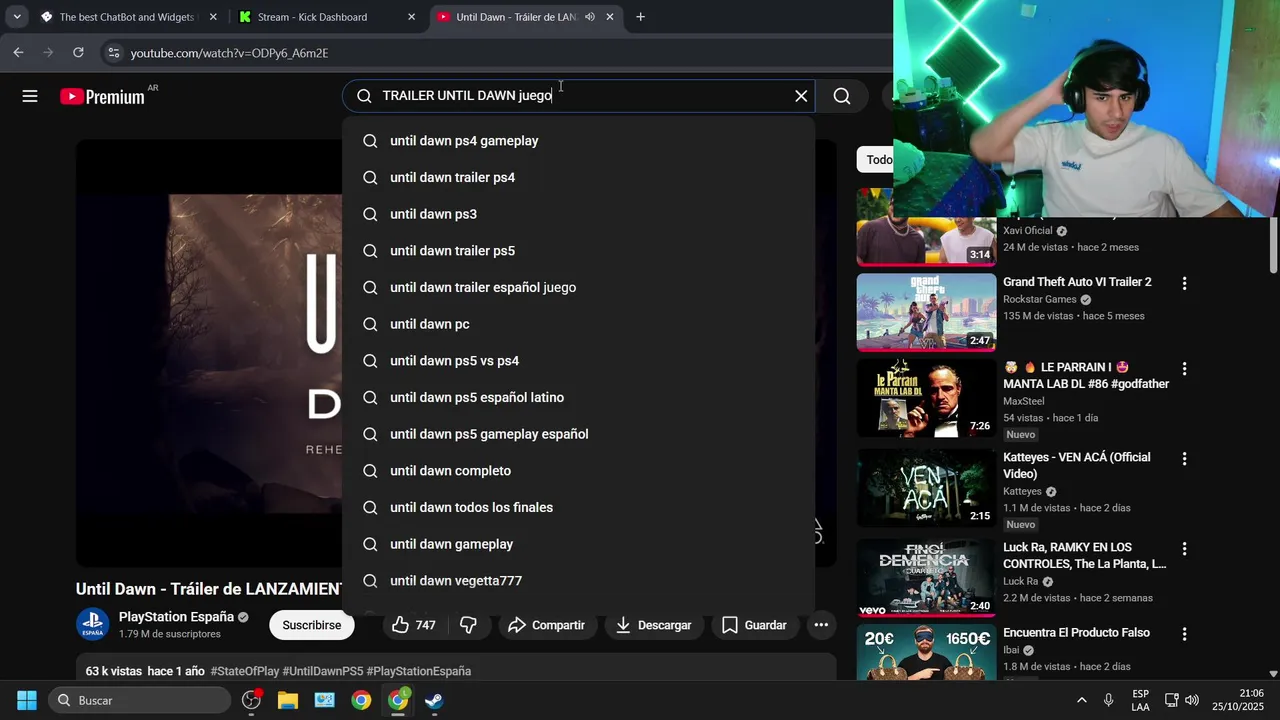Viewport: 1280px width, 720px height.
Task: Open more actions three-dot button under video
Action: pos(821,625)
